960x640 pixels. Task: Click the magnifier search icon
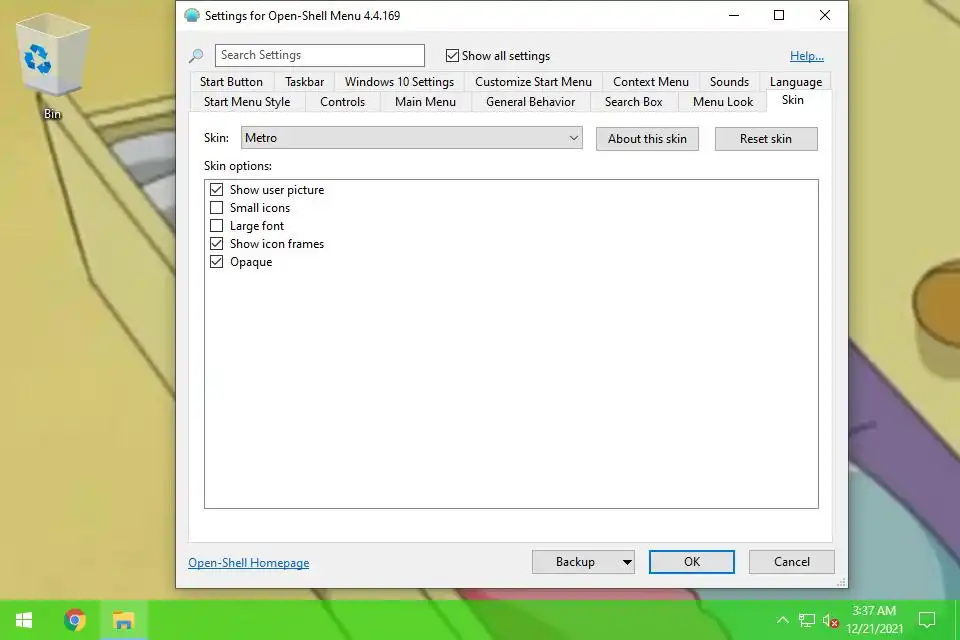coord(196,56)
